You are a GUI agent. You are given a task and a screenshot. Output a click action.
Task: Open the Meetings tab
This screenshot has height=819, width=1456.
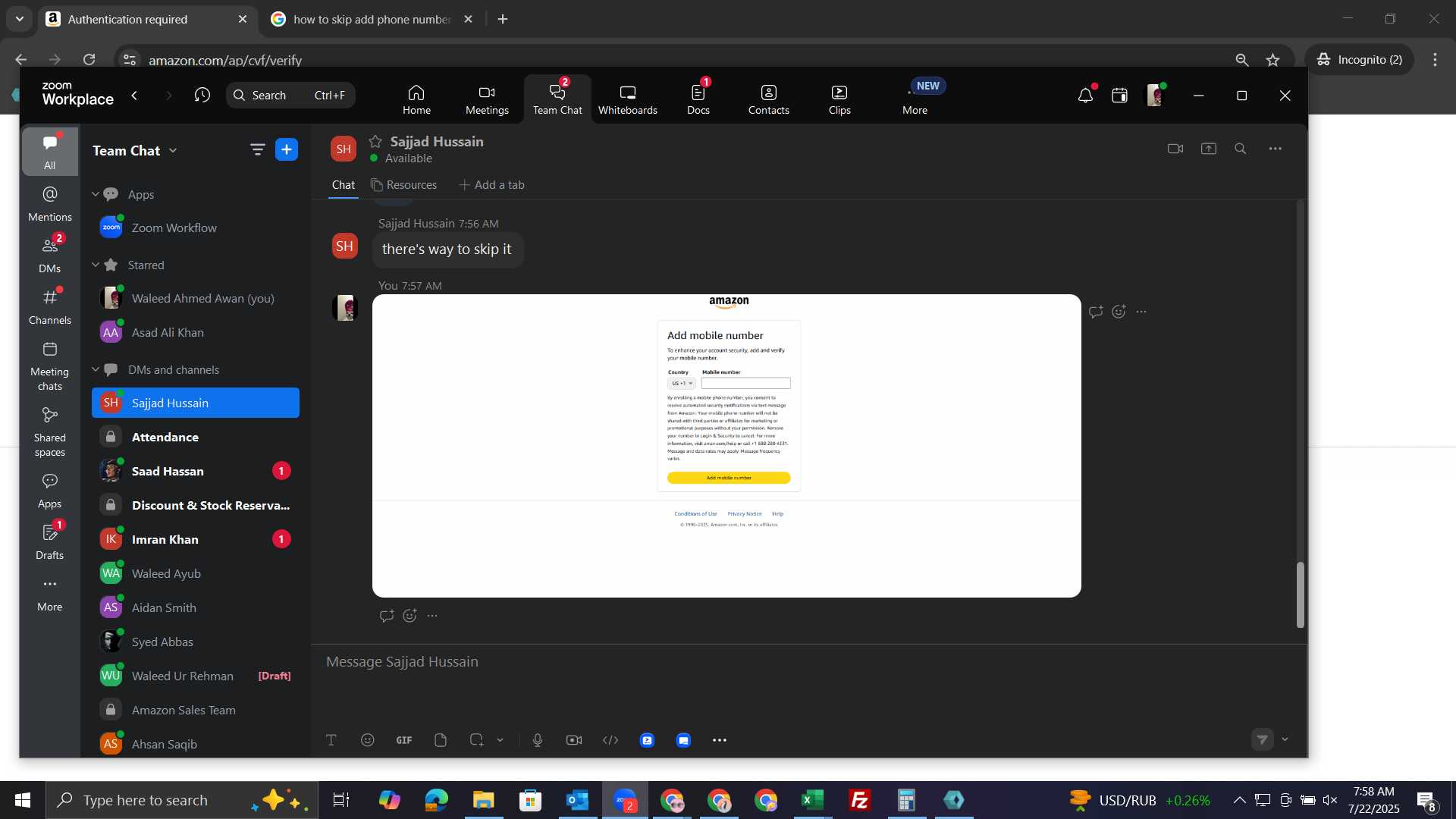487,99
